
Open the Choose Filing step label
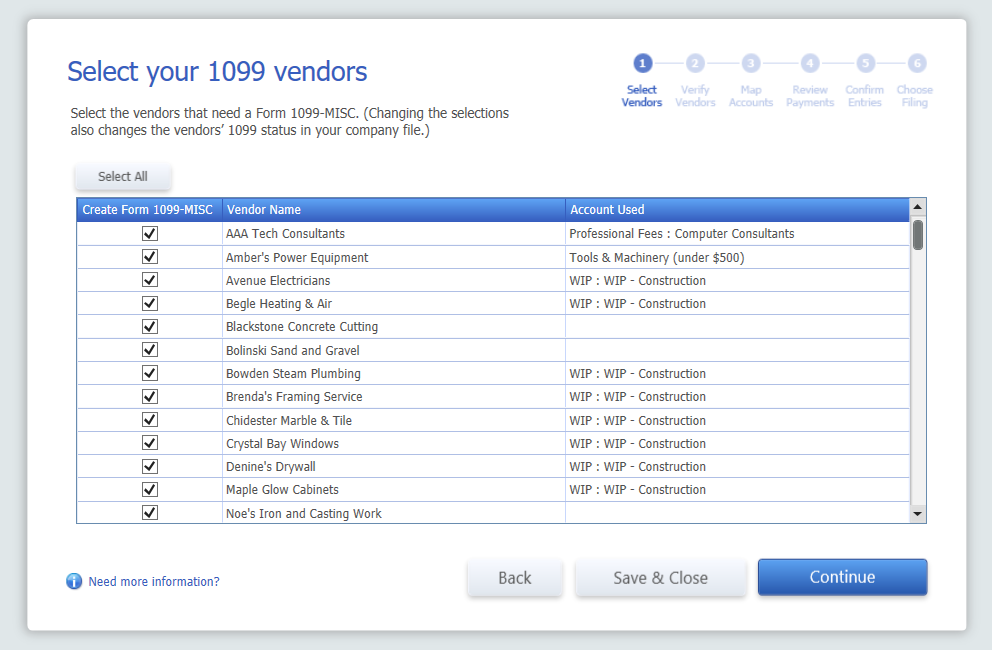pyautogui.click(x=915, y=96)
